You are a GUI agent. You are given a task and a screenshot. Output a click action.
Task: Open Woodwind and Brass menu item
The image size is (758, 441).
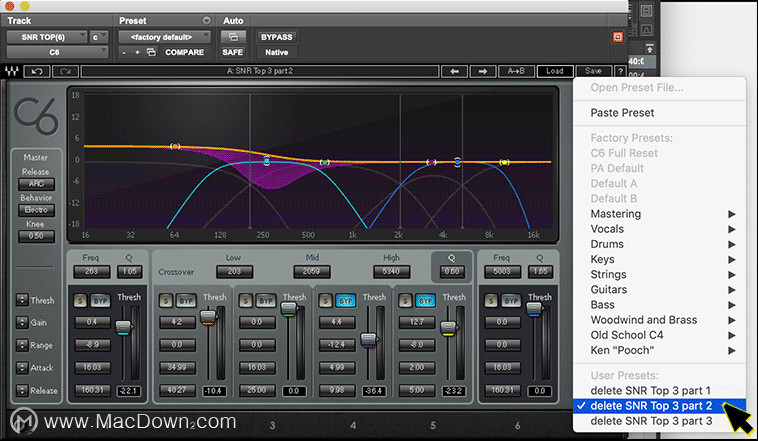(659, 320)
